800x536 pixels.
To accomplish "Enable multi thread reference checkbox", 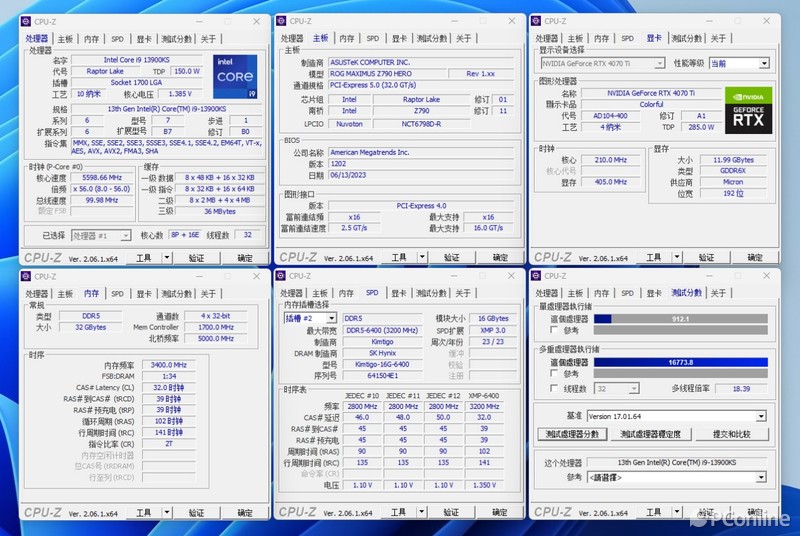I will [x=554, y=373].
